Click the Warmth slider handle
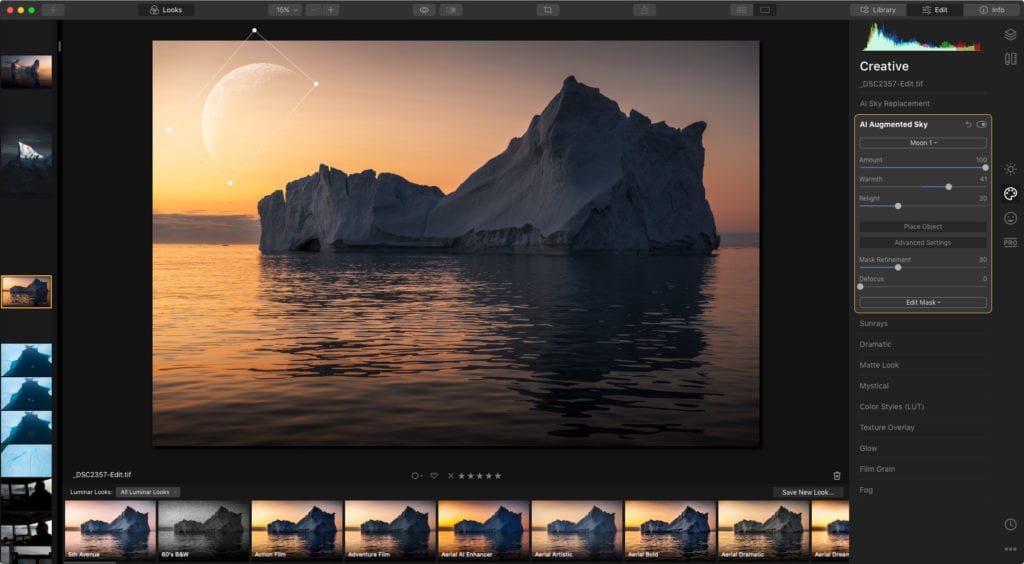1024x564 pixels. pos(948,187)
